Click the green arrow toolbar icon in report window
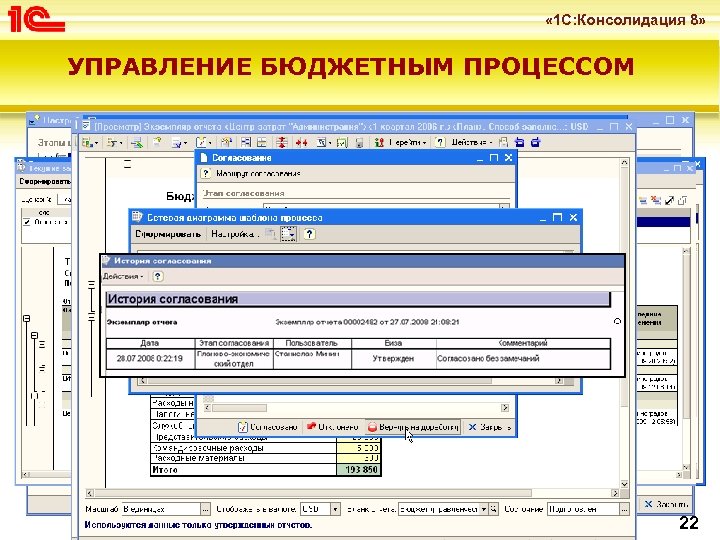 click(136, 143)
